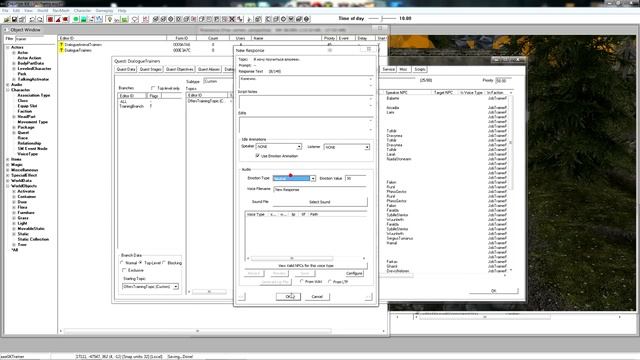The height and width of the screenshot is (360, 640).
Task: Collapse the Character tree node
Action: pos(8,90)
